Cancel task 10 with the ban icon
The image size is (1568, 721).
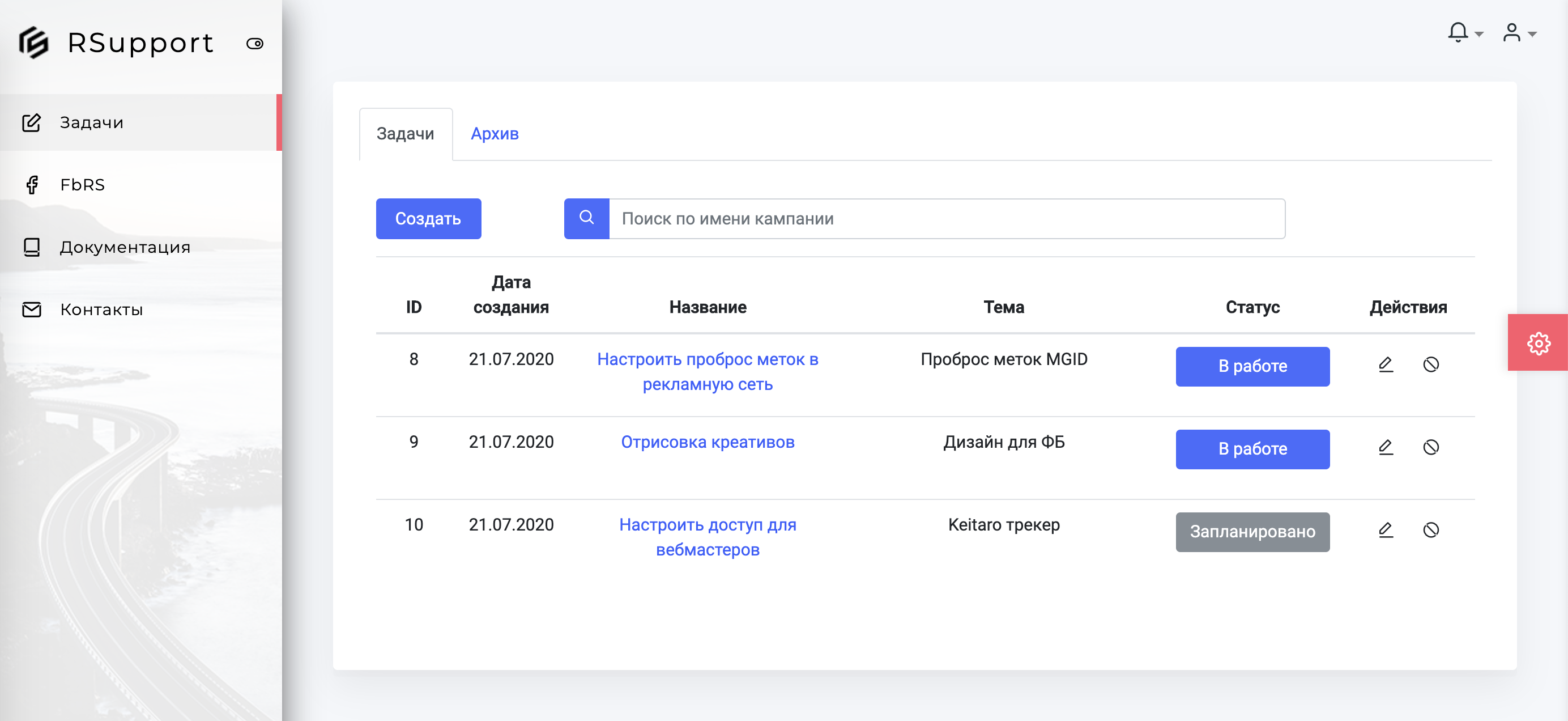(1431, 531)
